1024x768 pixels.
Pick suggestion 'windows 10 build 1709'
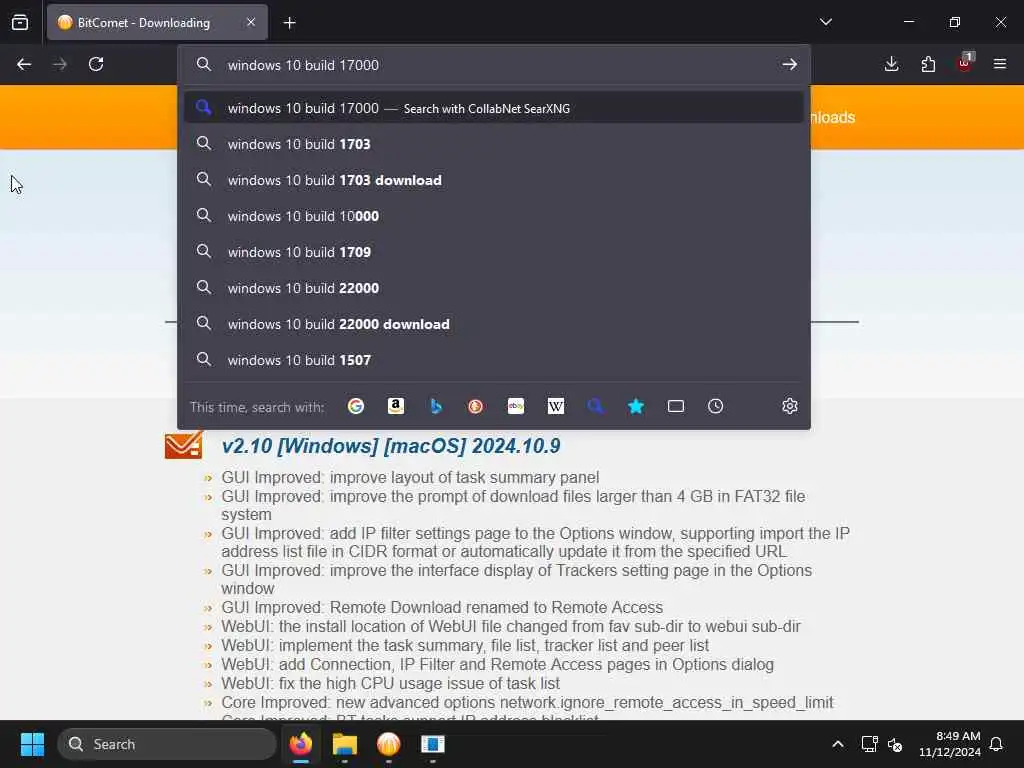click(494, 251)
